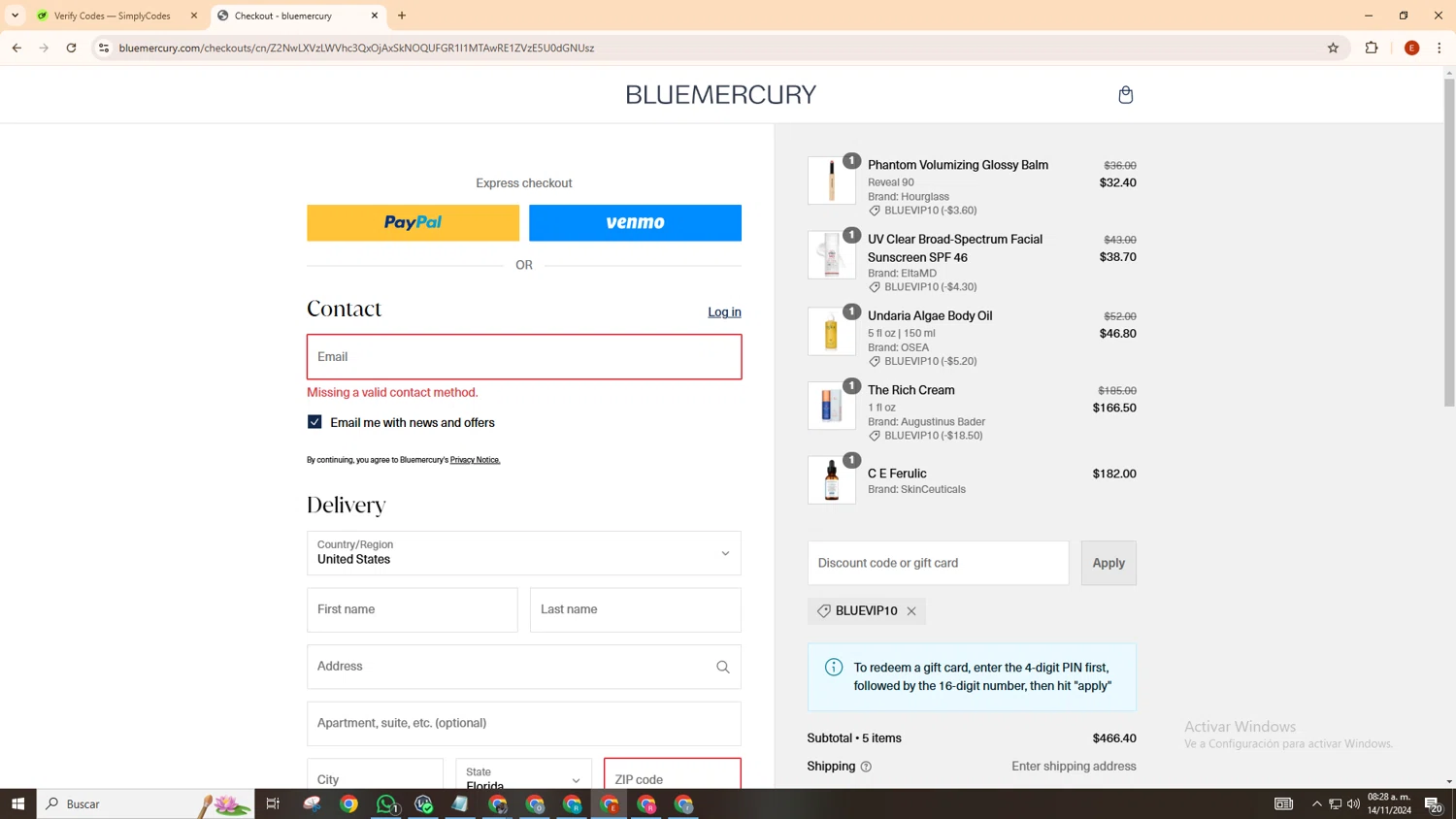Click the search icon in Address field
Viewport: 1456px width, 819px height.
(723, 667)
